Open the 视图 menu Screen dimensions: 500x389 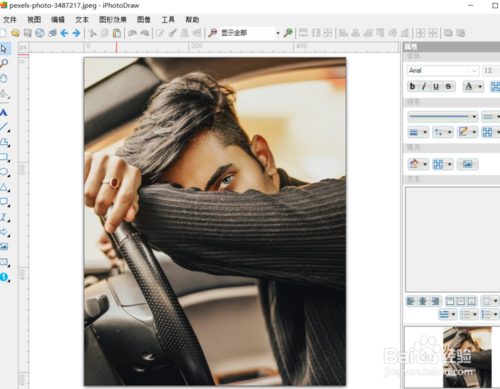click(x=34, y=20)
